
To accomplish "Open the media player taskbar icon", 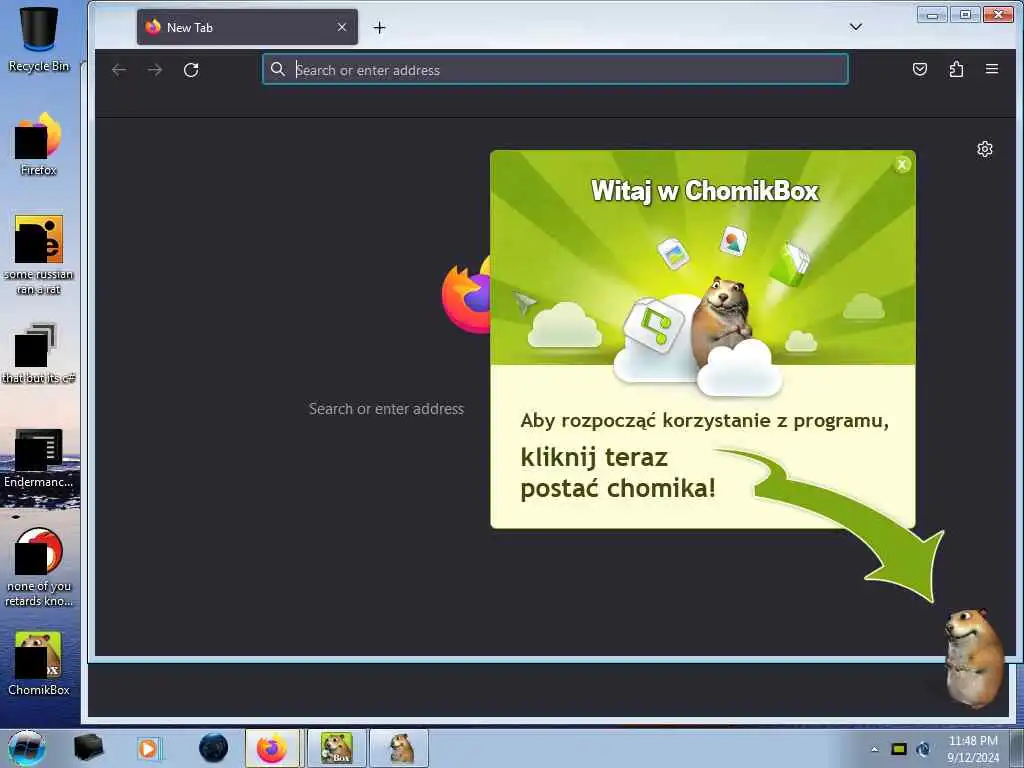I will point(149,748).
